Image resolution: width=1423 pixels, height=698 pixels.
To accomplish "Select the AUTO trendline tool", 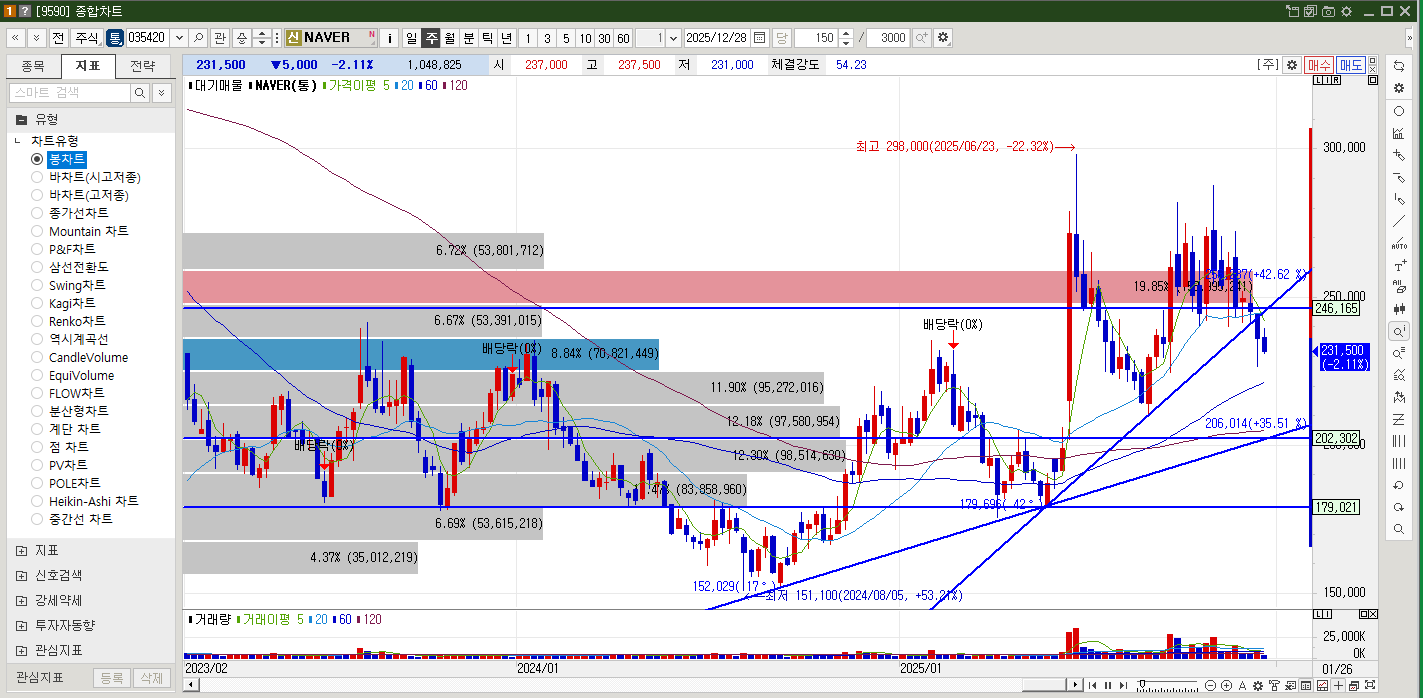I will pos(1399,244).
